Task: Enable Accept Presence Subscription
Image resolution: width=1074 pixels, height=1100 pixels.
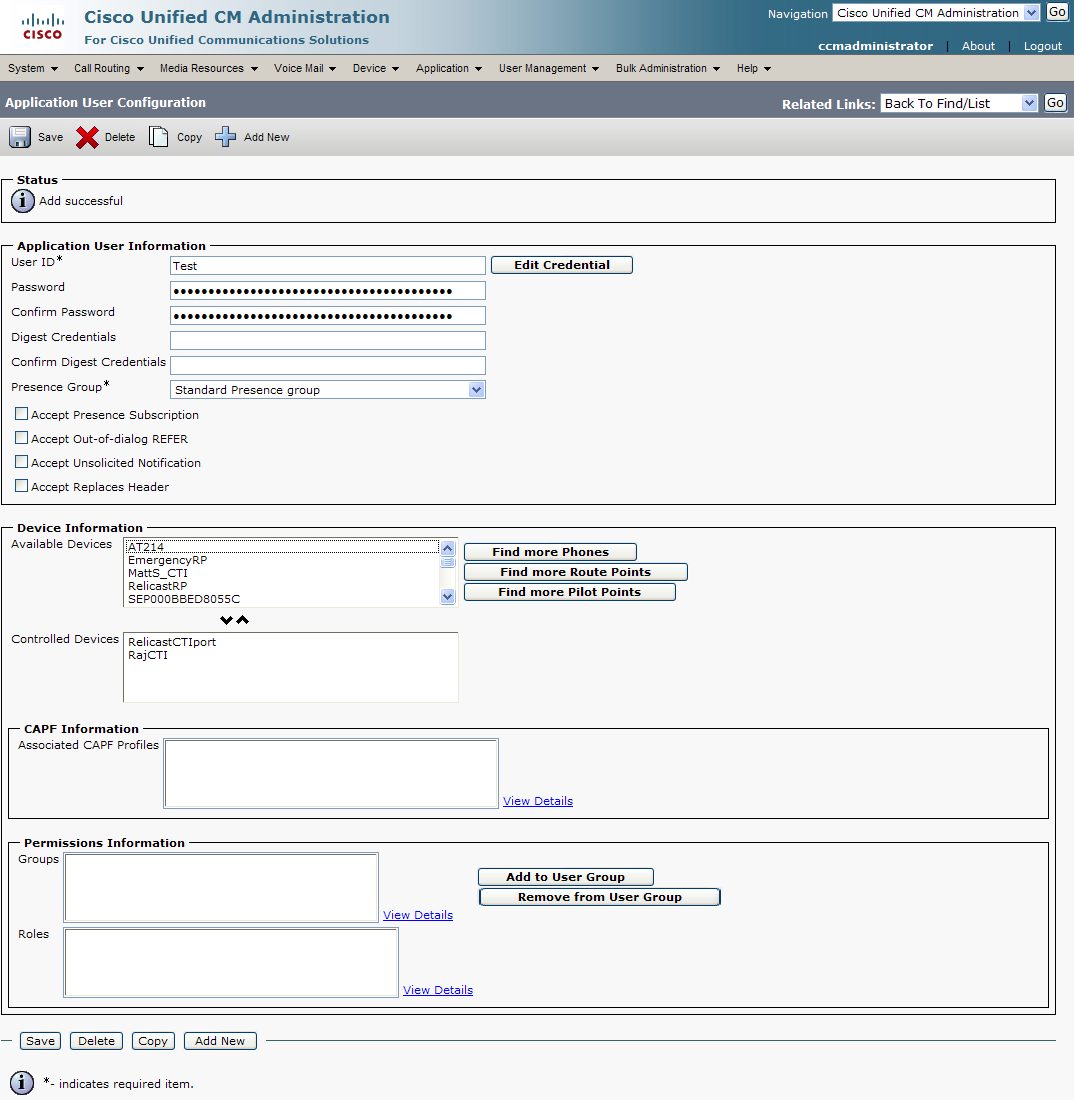Action: [21, 414]
